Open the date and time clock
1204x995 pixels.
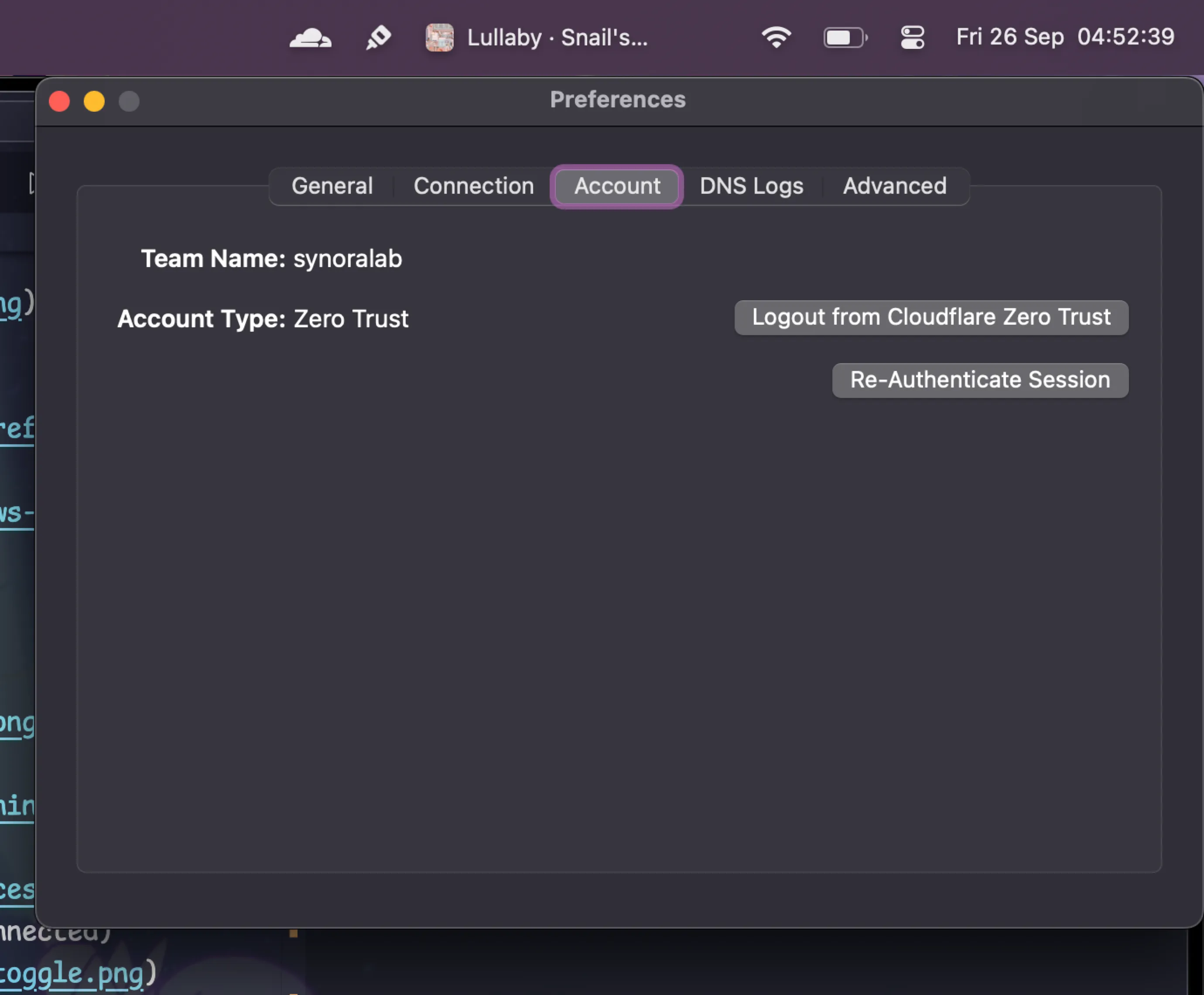(x=1065, y=37)
